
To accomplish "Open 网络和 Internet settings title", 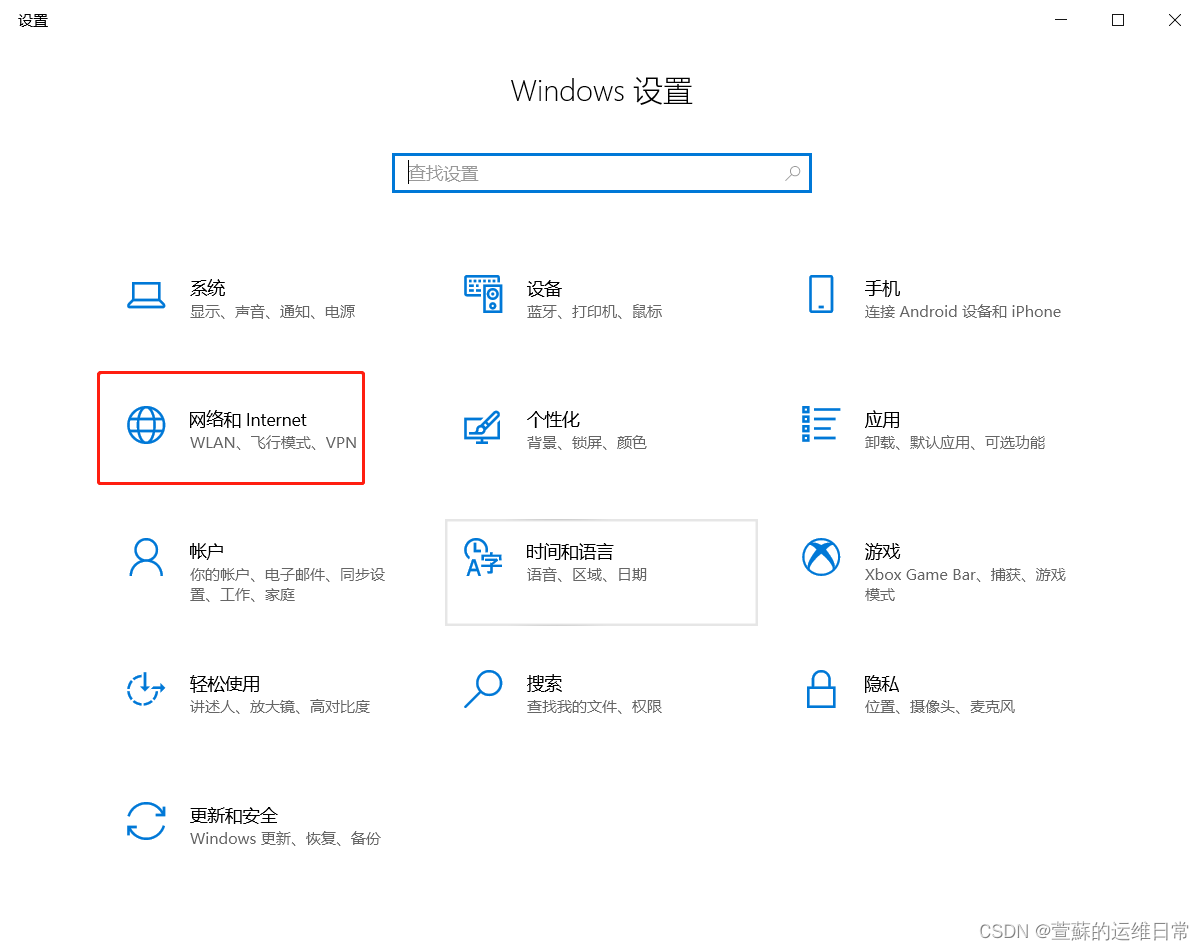I will (x=248, y=420).
